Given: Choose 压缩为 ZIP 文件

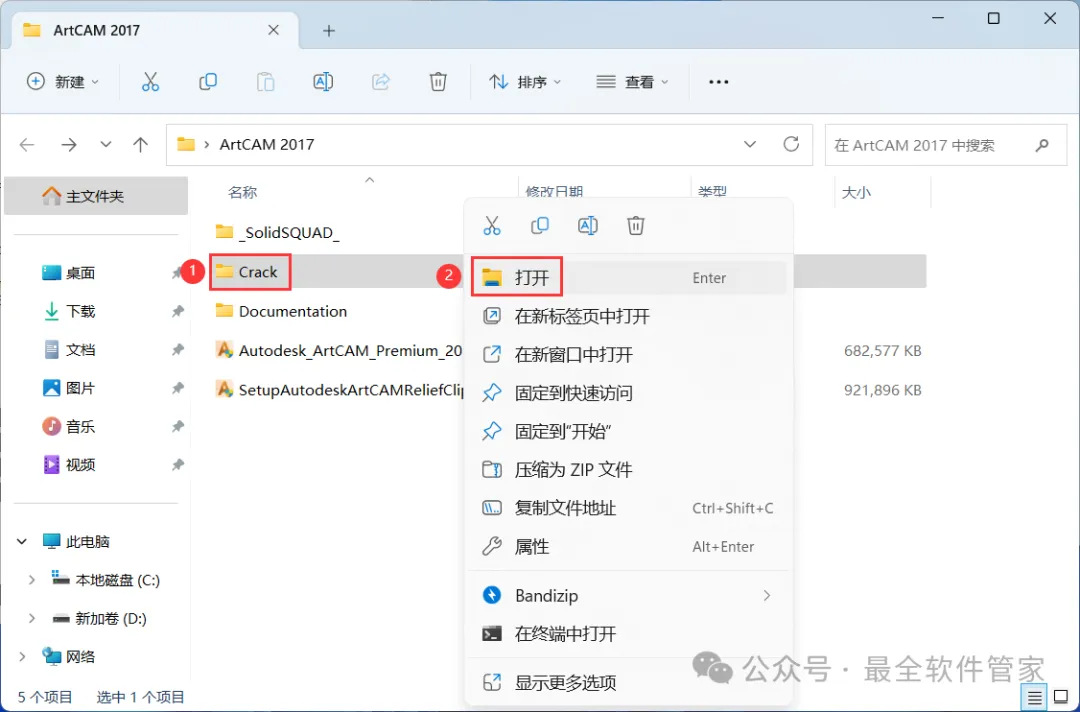Looking at the screenshot, I should pos(629,470).
